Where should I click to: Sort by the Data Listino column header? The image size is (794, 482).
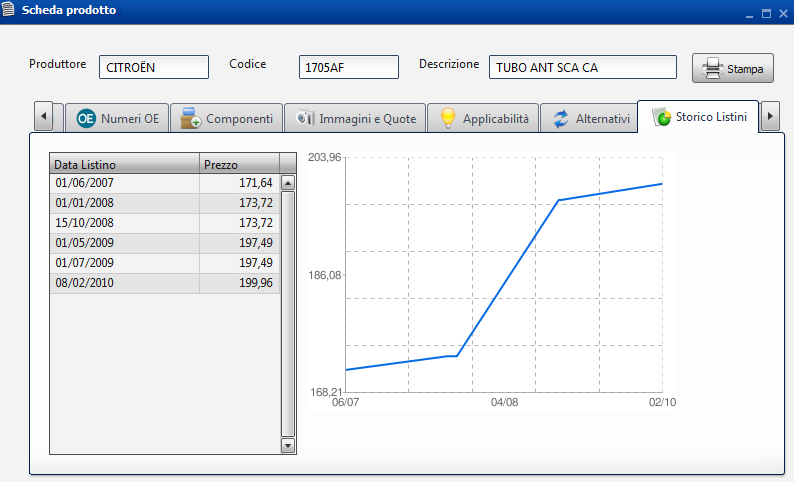(125, 164)
